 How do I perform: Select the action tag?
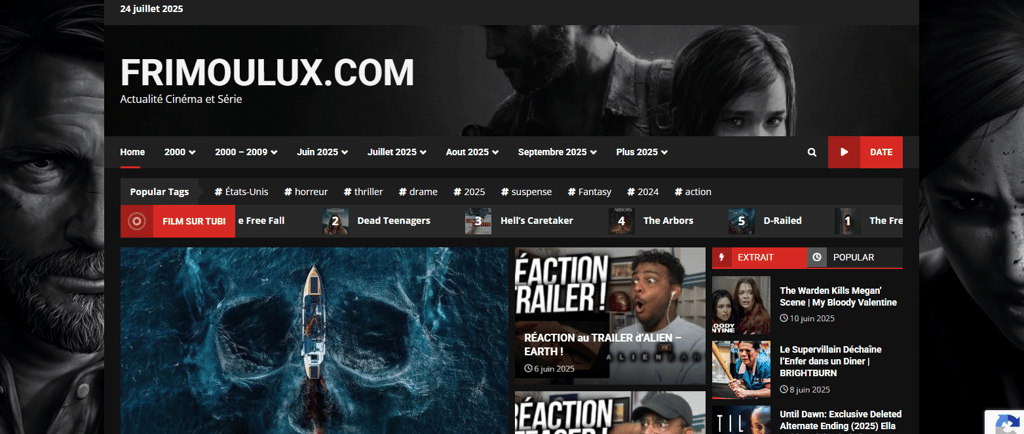pyautogui.click(x=693, y=192)
